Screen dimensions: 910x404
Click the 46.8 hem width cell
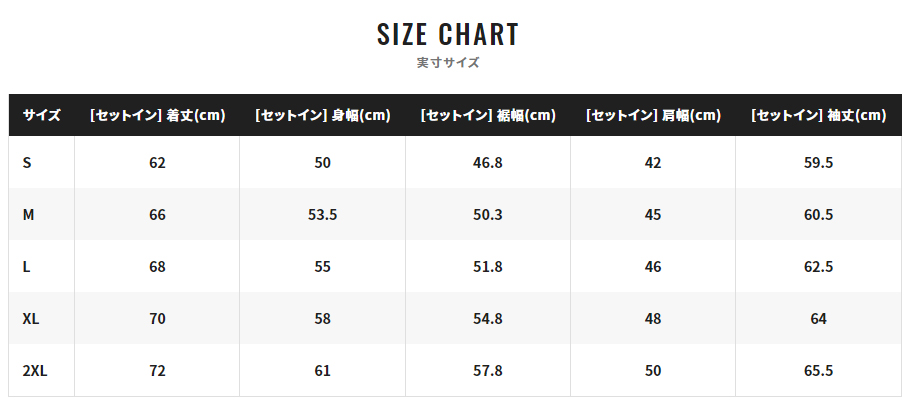tap(488, 163)
